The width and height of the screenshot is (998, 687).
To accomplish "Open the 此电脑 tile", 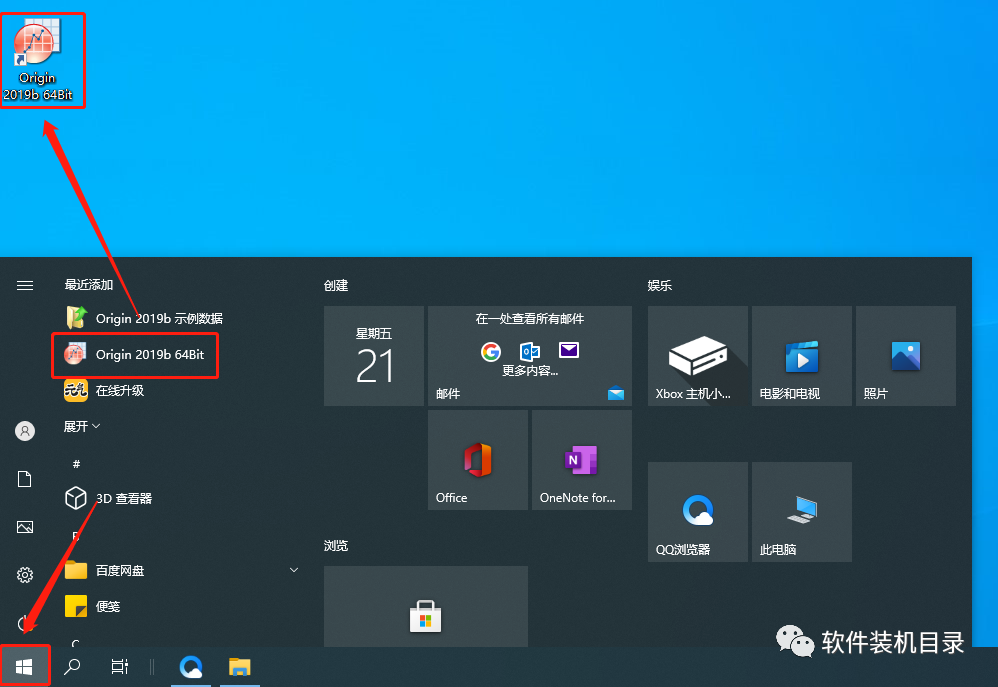I will (x=802, y=512).
